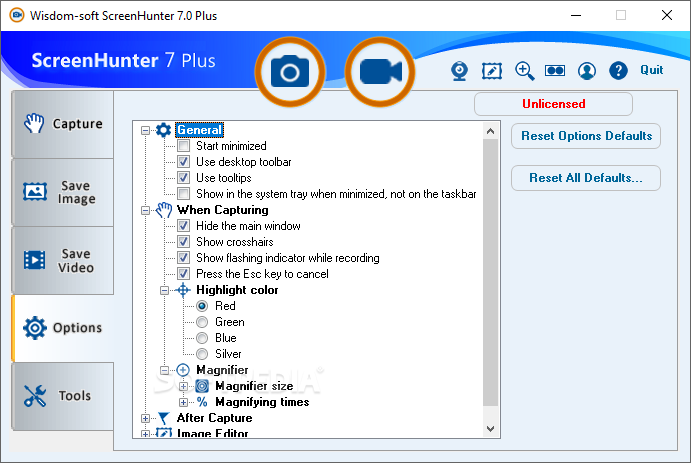
Task: Open the image editor pencil icon
Action: (x=492, y=70)
